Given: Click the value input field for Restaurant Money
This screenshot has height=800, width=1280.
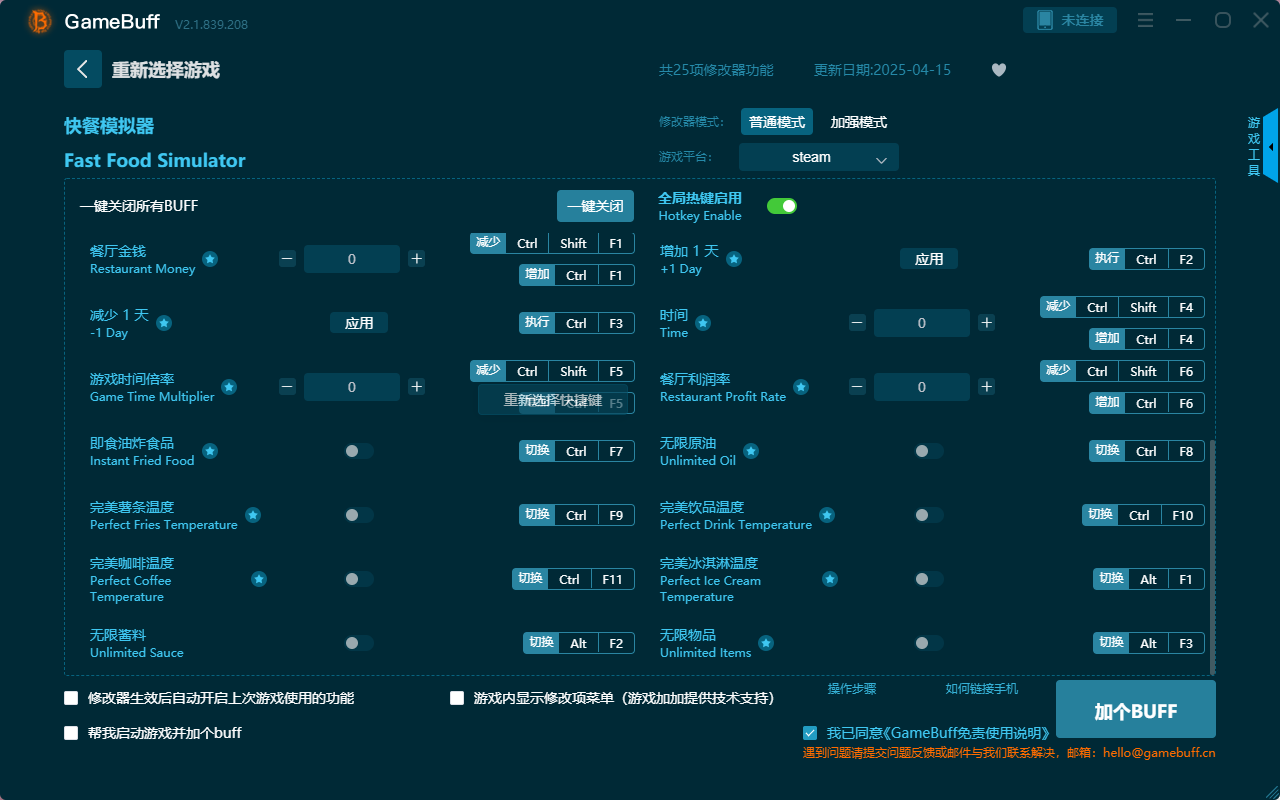Looking at the screenshot, I should coord(351,258).
